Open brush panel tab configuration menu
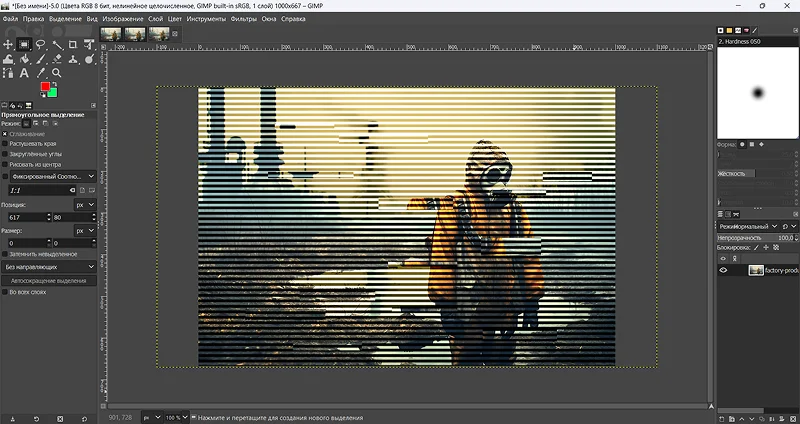Screen dimensions: 800x424 pos(796,31)
